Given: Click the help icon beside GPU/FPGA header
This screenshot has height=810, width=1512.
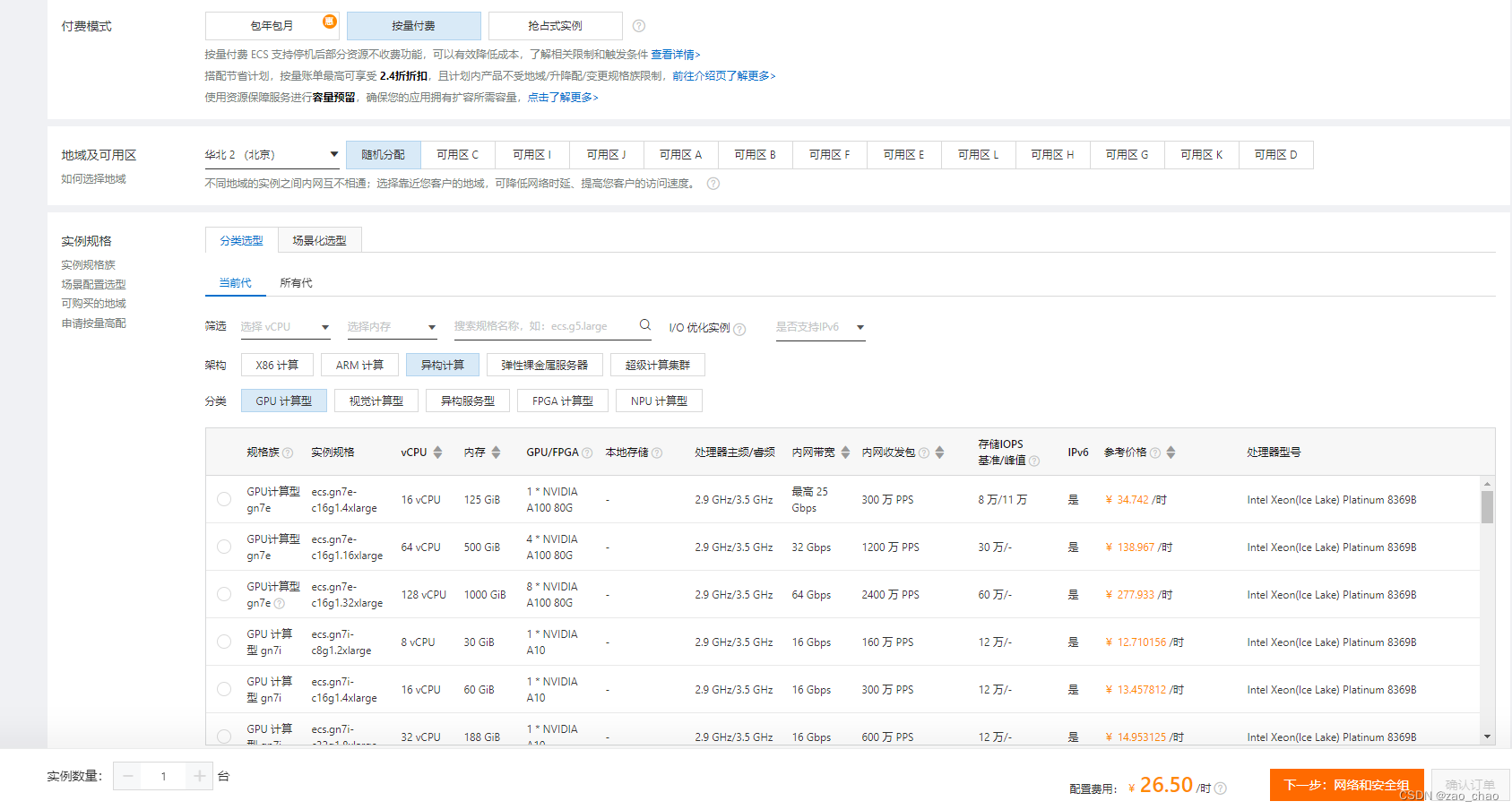Looking at the screenshot, I should coord(587,453).
